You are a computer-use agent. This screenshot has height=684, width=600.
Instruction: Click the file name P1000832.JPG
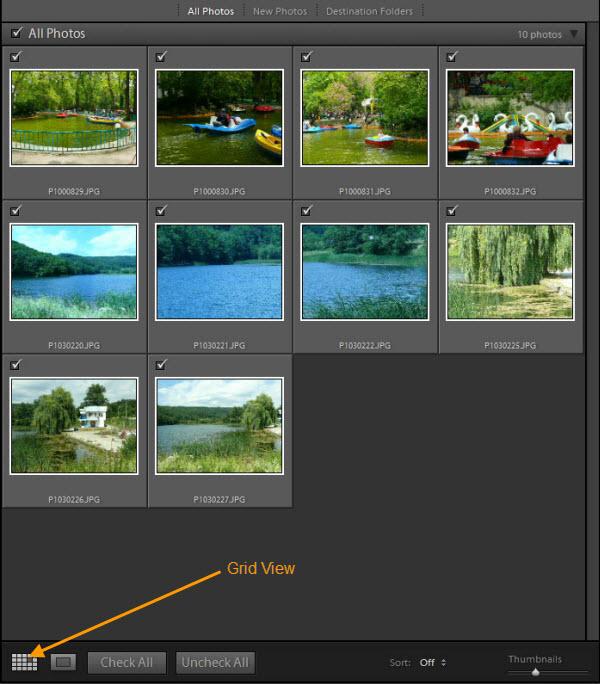click(x=510, y=192)
